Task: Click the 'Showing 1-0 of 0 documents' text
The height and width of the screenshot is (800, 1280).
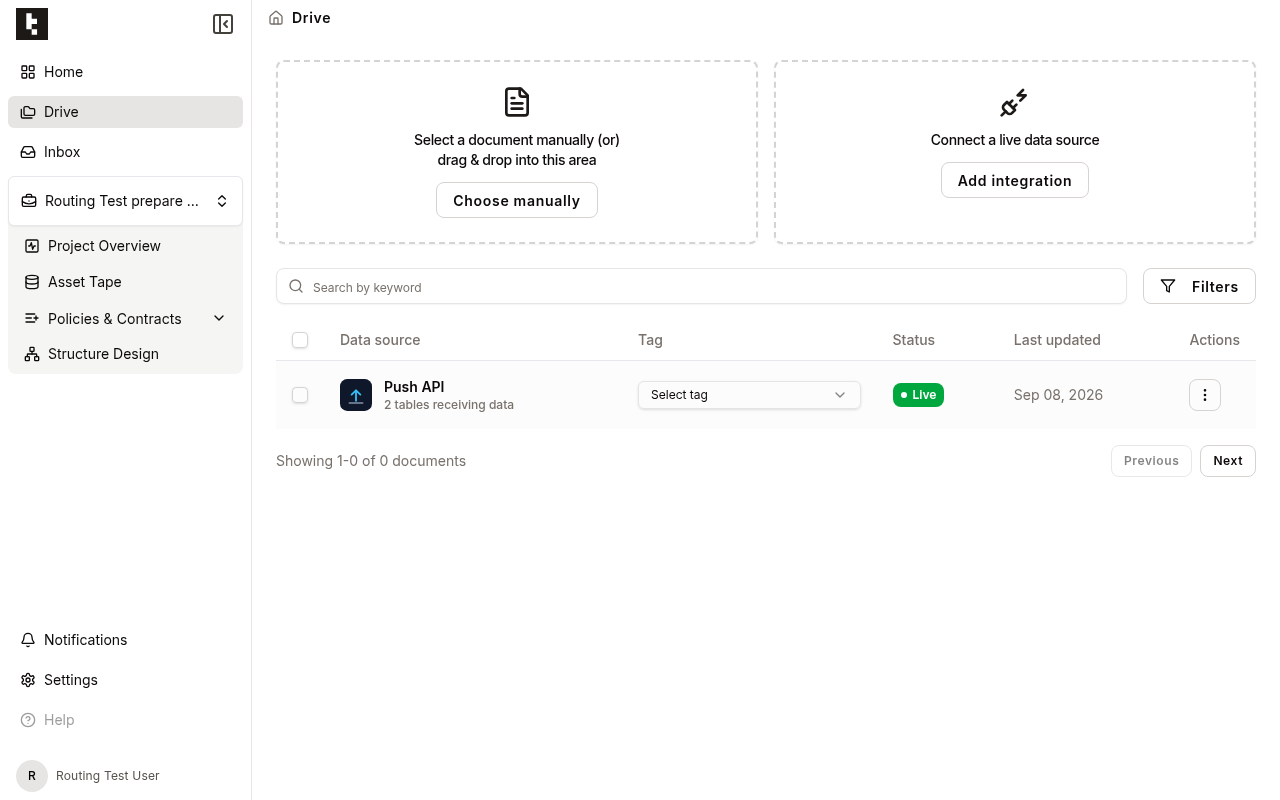Action: coord(371,461)
